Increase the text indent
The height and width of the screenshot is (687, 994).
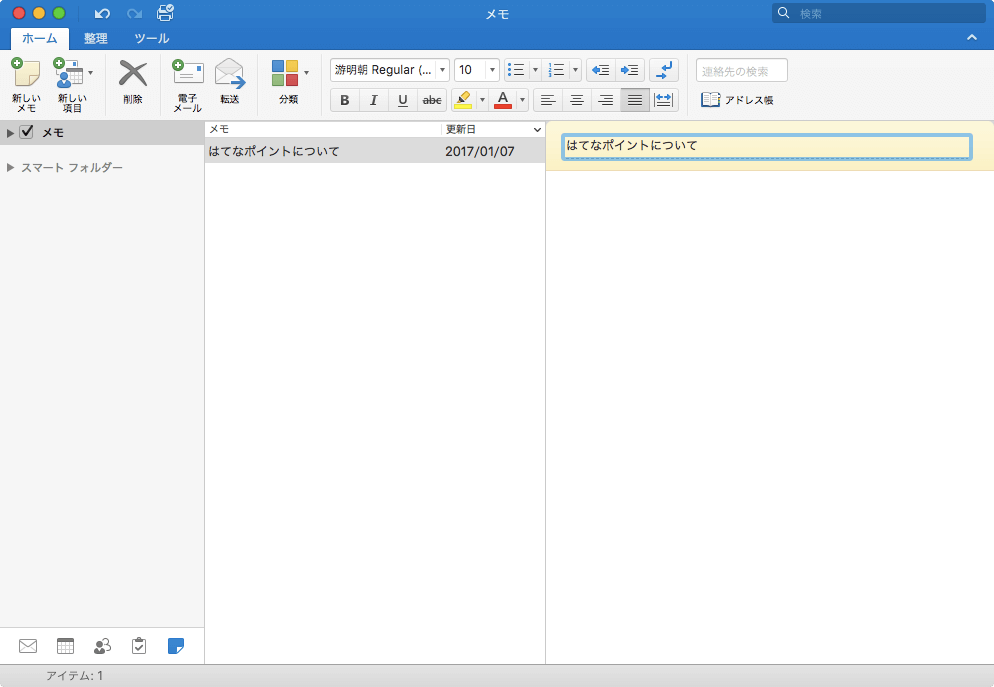[x=629, y=70]
